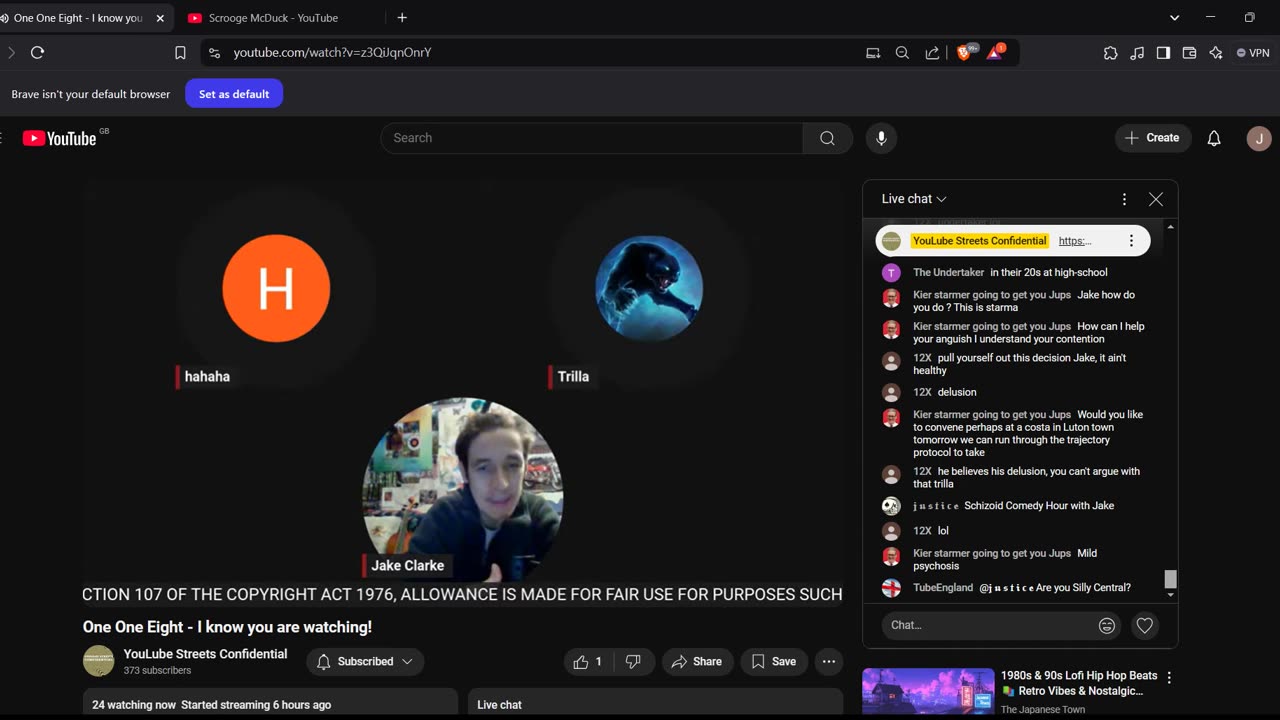Click TubeEngland chat author name

coord(943,588)
